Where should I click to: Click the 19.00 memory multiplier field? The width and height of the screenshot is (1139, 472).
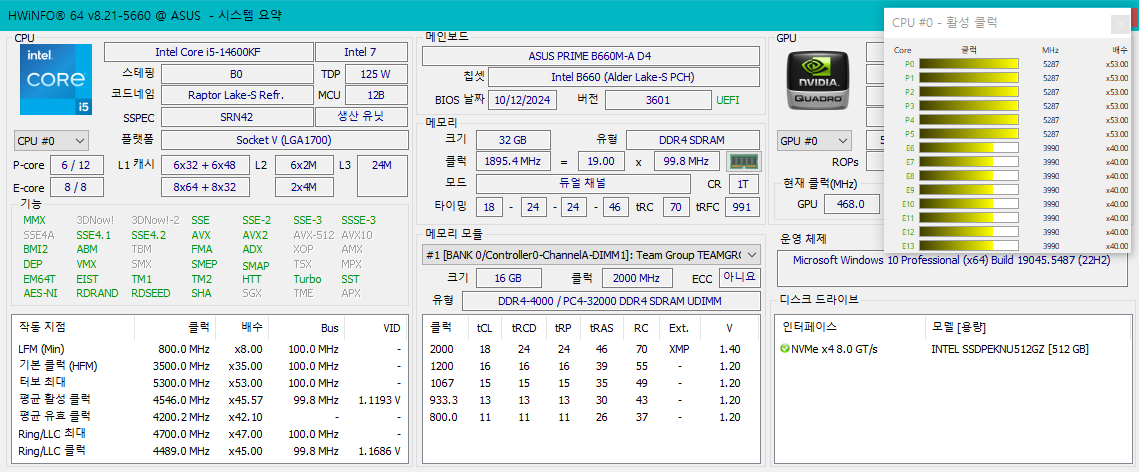point(601,161)
